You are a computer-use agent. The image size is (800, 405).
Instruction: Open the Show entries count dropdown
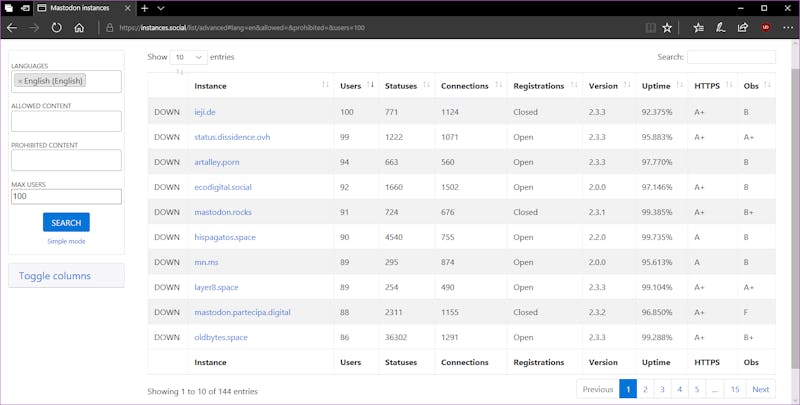coord(188,58)
